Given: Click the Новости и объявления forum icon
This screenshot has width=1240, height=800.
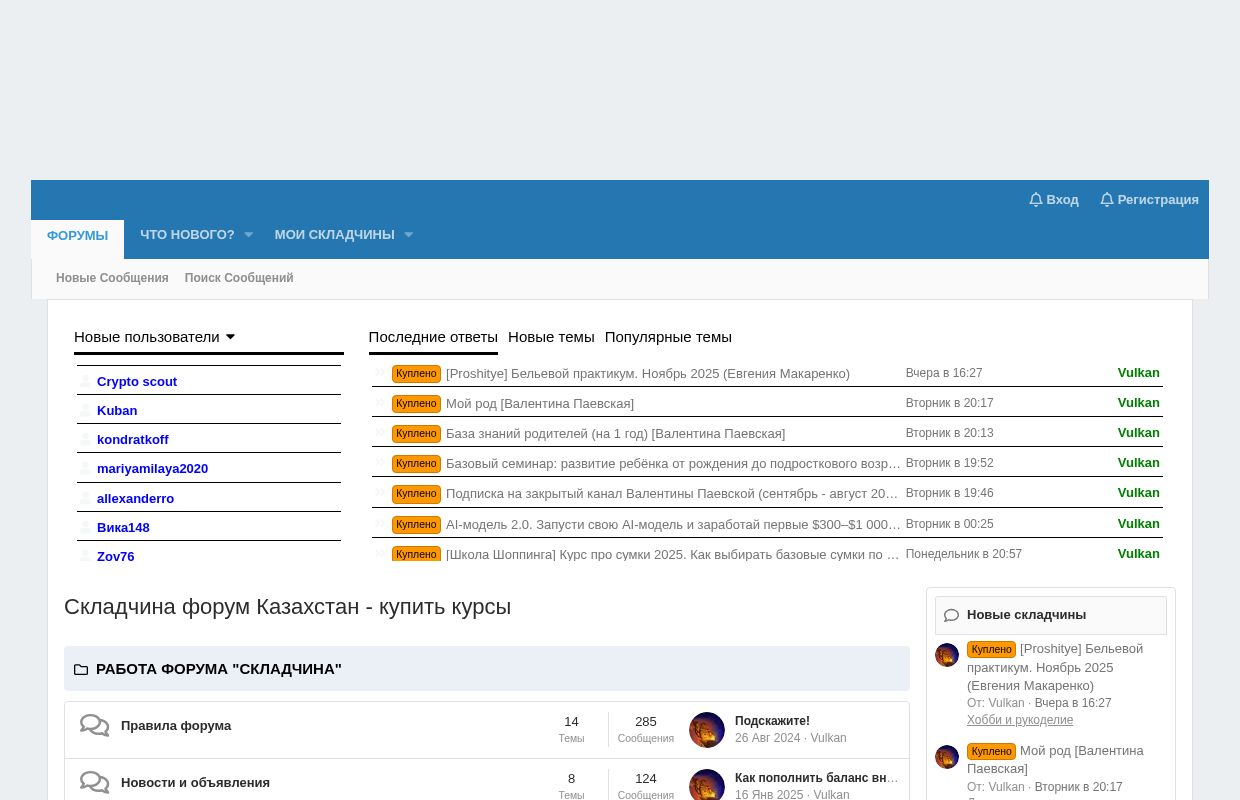Looking at the screenshot, I should pyautogui.click(x=95, y=783).
